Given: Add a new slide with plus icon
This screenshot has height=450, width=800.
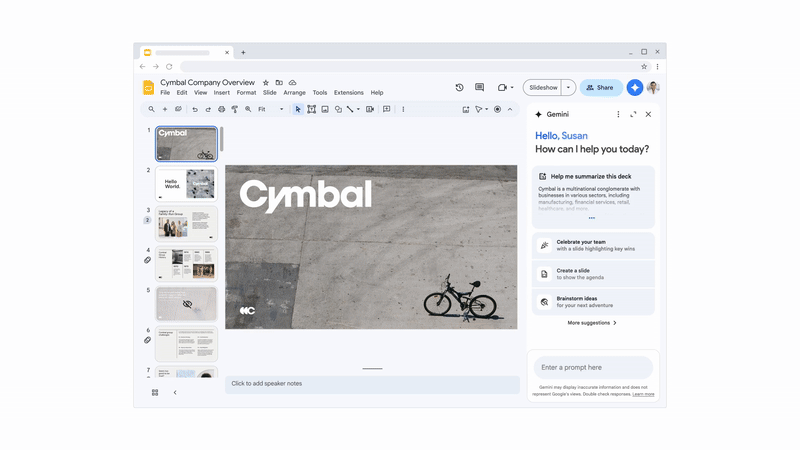Looking at the screenshot, I should (x=165, y=109).
